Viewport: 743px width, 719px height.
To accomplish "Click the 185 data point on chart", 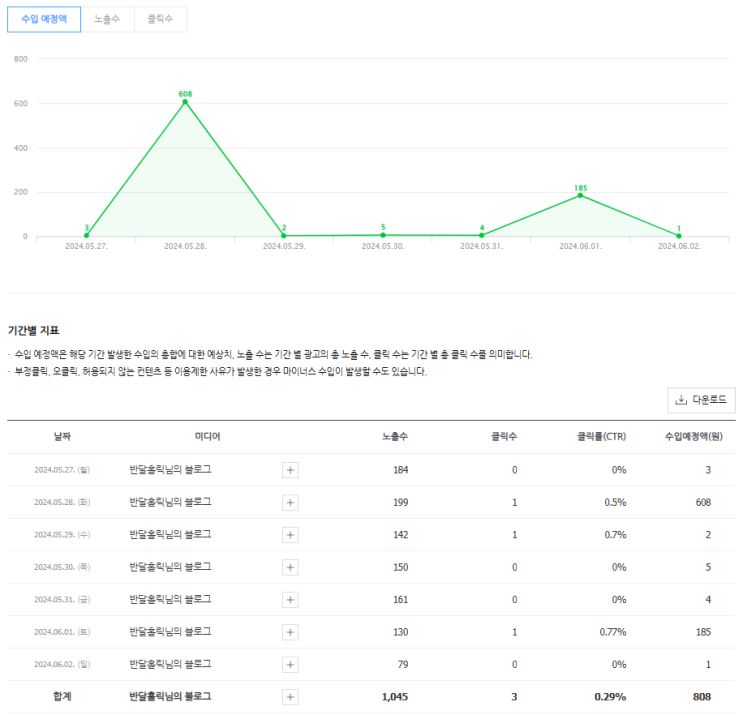I will point(580,195).
